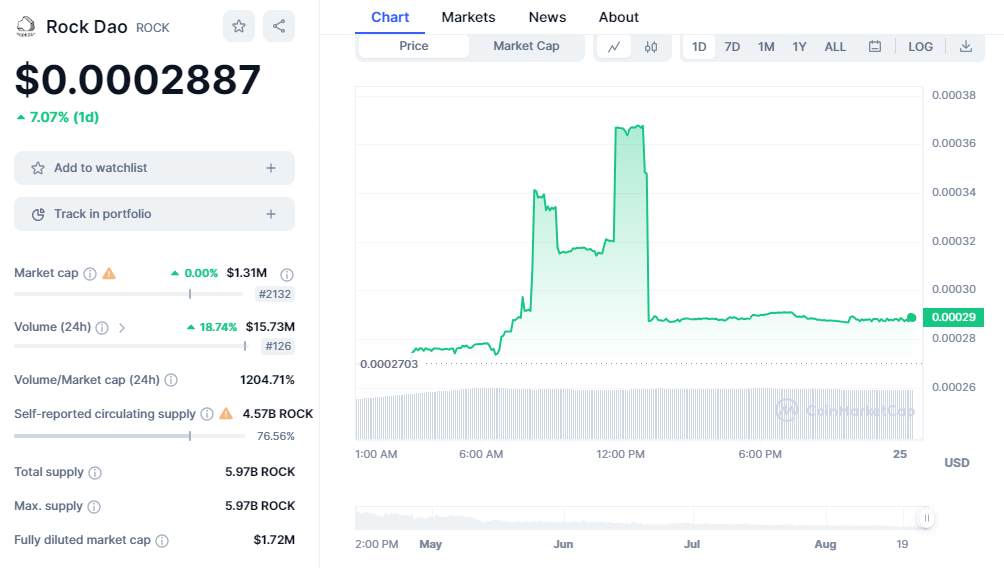Click Market cap rank progress bar
The image size is (1004, 568).
129,294
